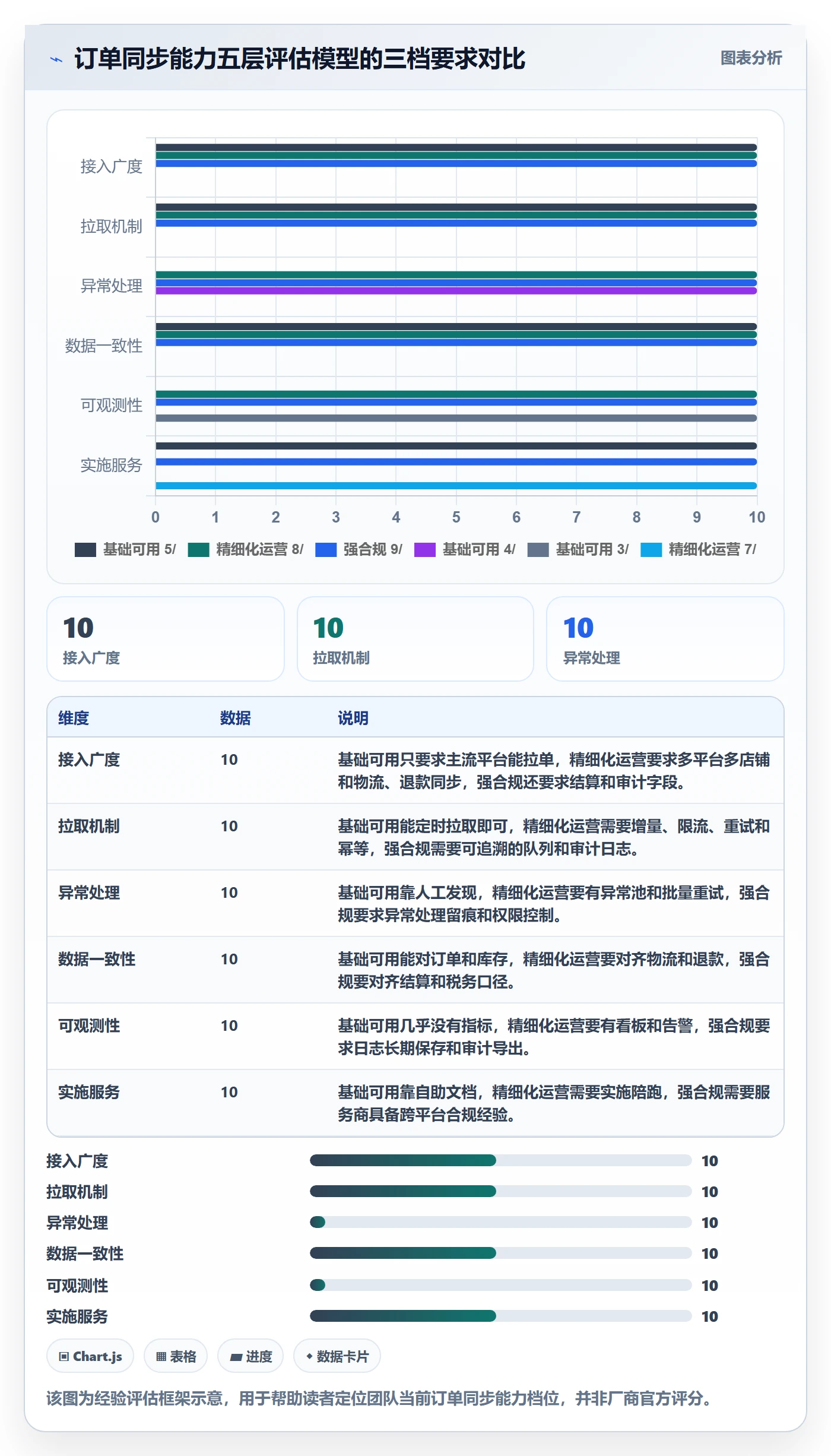Click the purple bar in the 异常处理 chart group

tap(456, 291)
